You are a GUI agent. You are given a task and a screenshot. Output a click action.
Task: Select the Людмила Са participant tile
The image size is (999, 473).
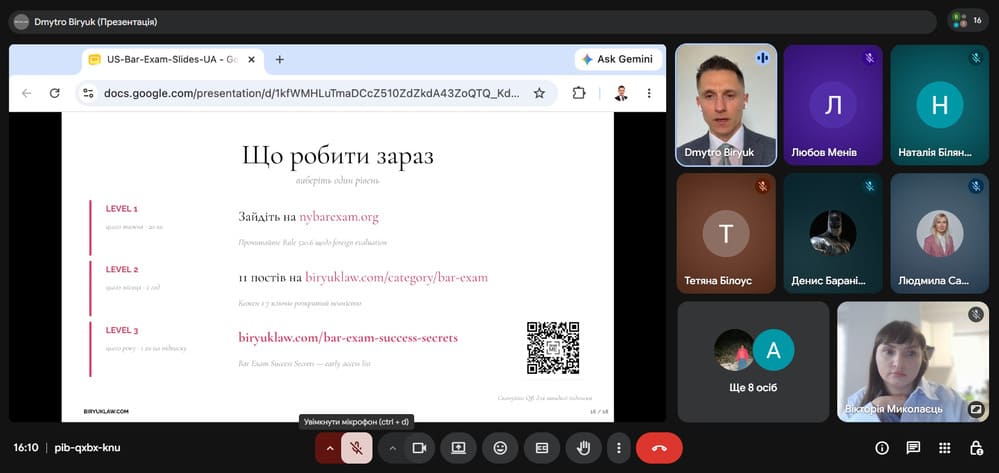(940, 233)
